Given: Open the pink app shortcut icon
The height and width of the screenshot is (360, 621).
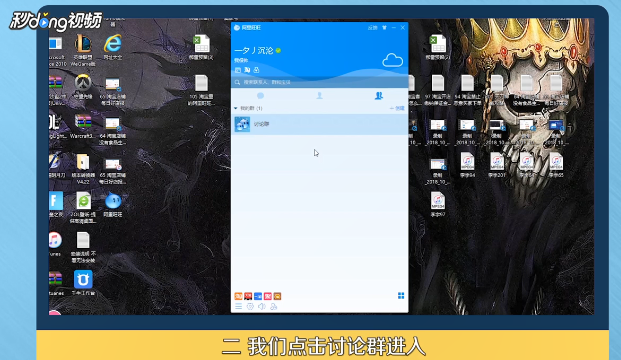Looking at the screenshot, I should (x=268, y=296).
